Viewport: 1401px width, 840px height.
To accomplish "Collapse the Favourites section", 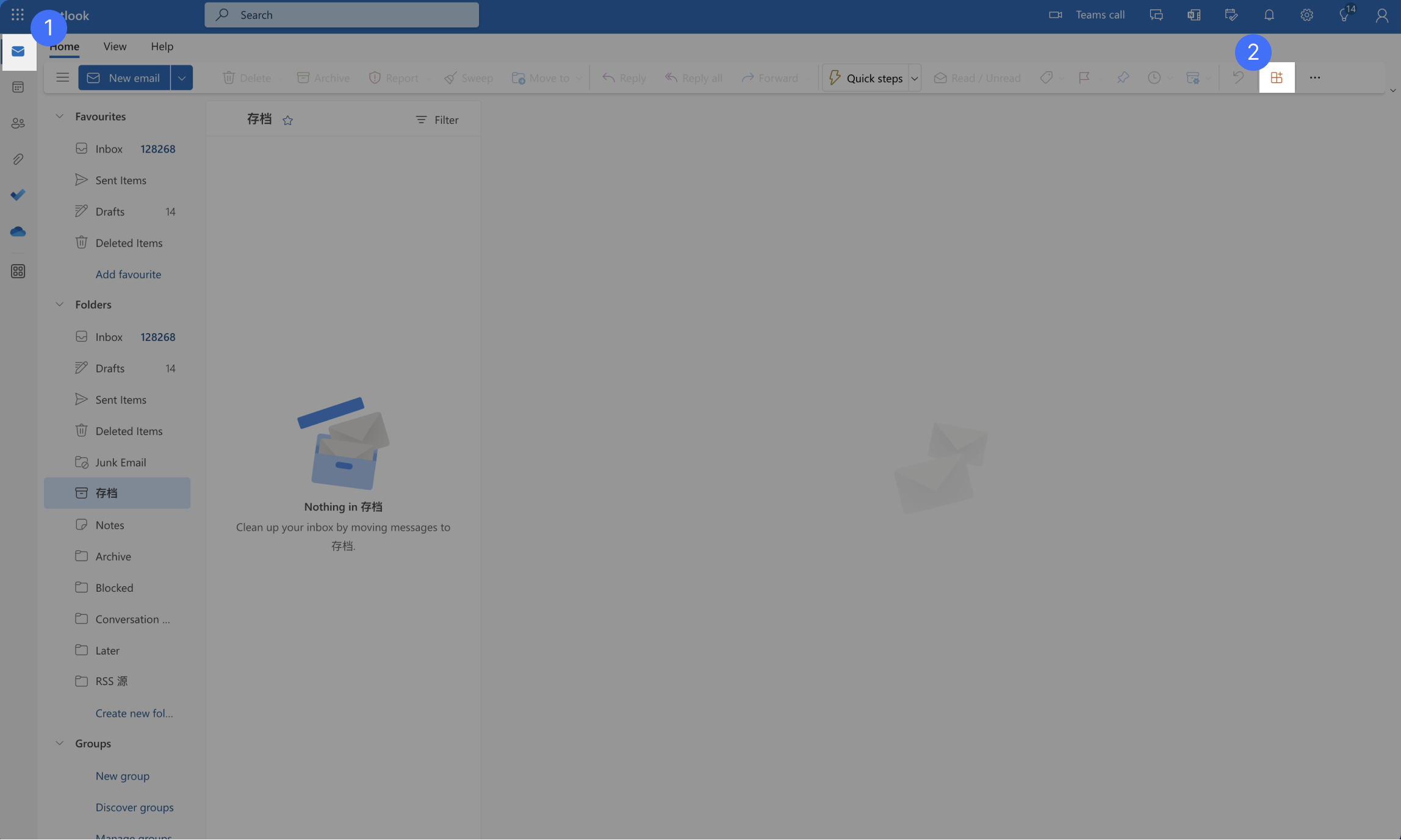I will point(59,116).
